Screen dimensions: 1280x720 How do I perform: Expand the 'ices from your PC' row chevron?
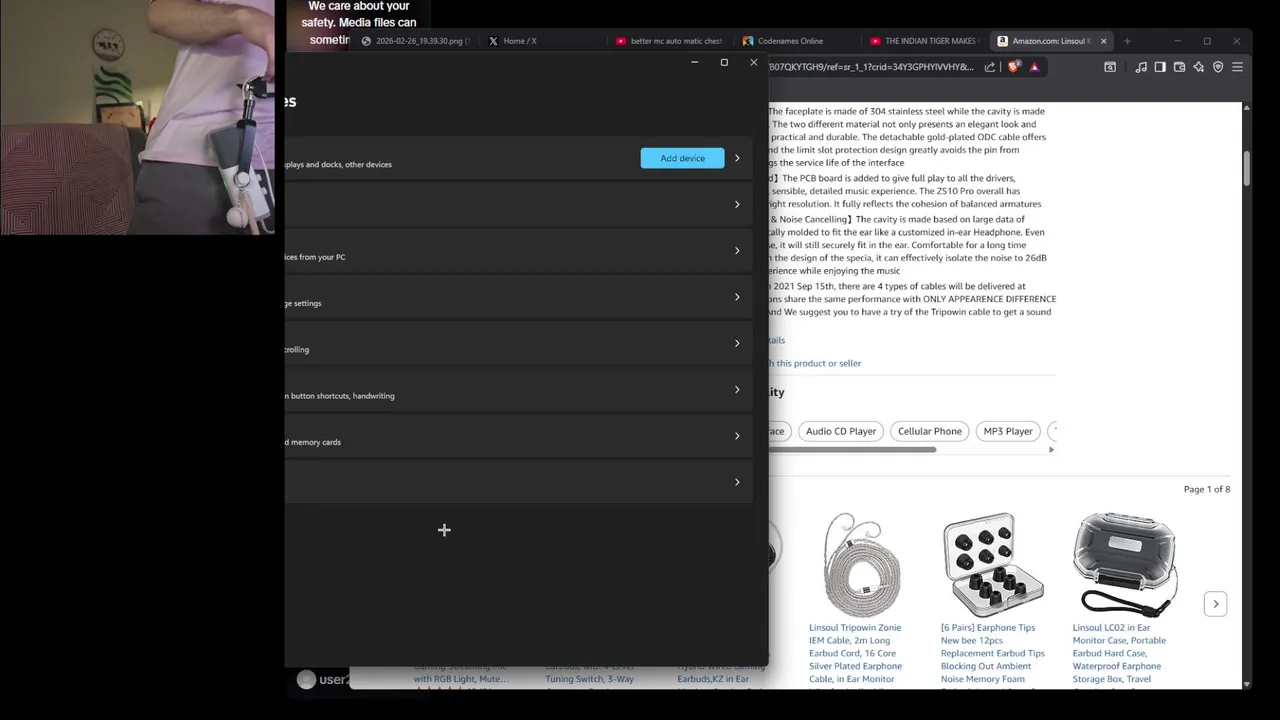click(x=737, y=251)
